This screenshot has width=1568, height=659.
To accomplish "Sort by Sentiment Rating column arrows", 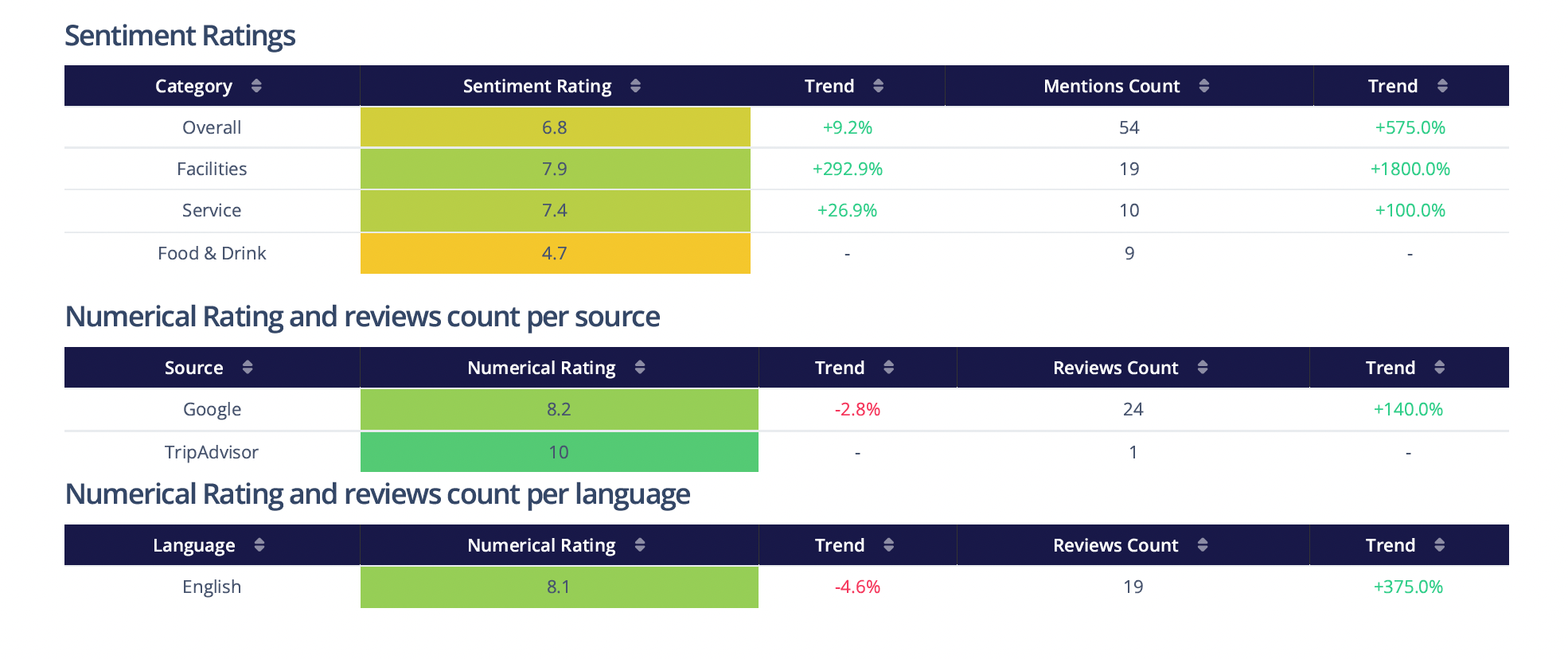I will click(635, 86).
